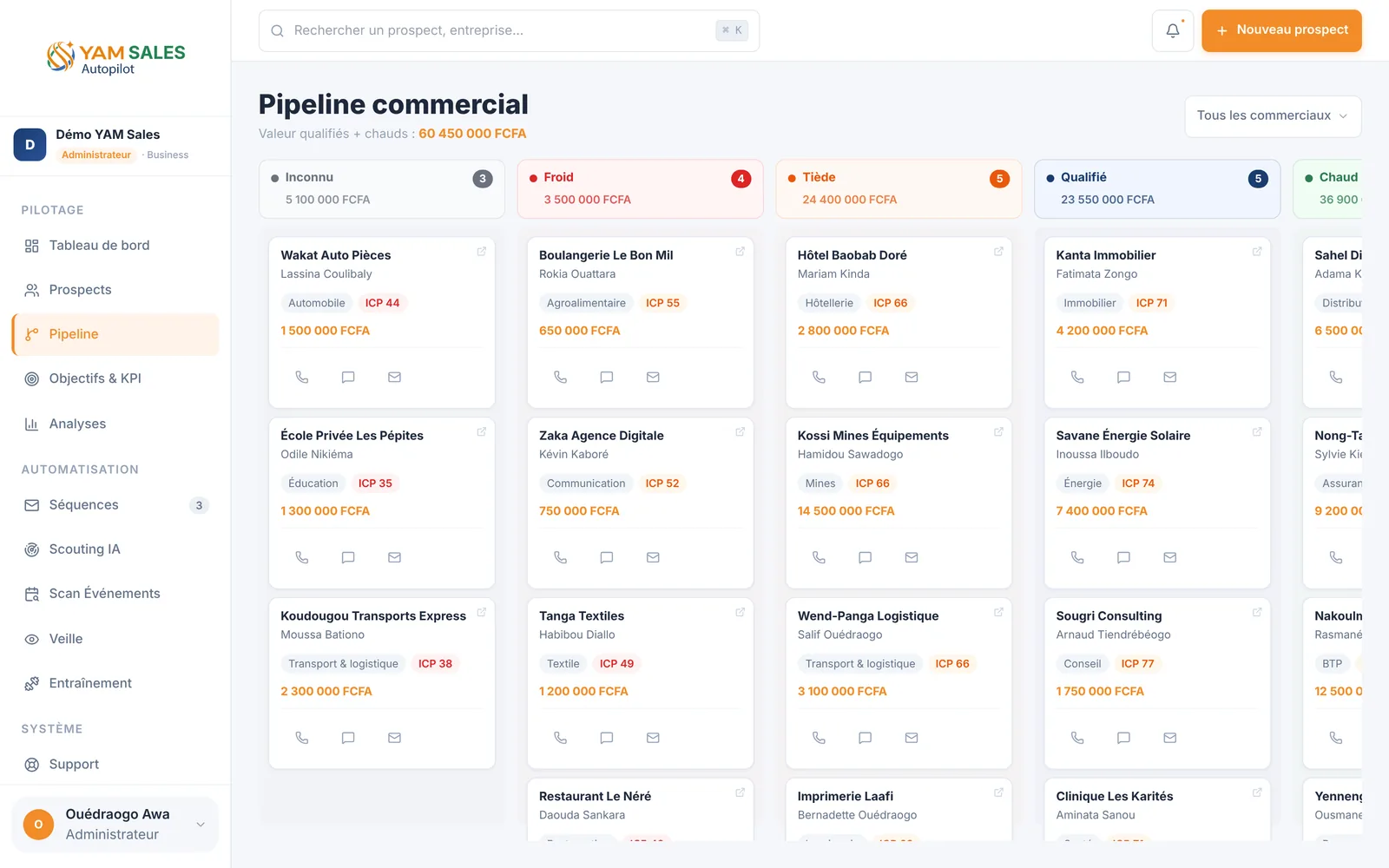
Task: Open Scouting IA section
Action: pos(115,549)
